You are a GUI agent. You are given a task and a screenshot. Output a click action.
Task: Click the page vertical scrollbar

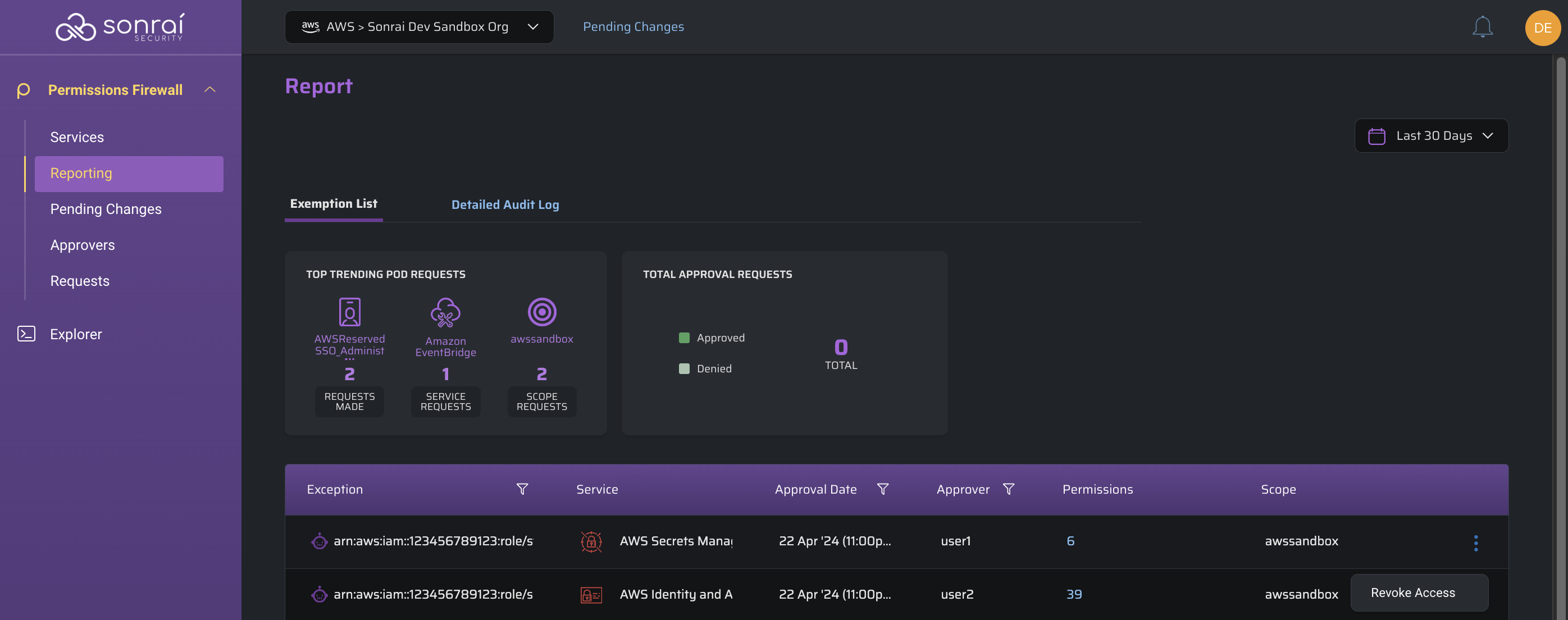(1561, 338)
